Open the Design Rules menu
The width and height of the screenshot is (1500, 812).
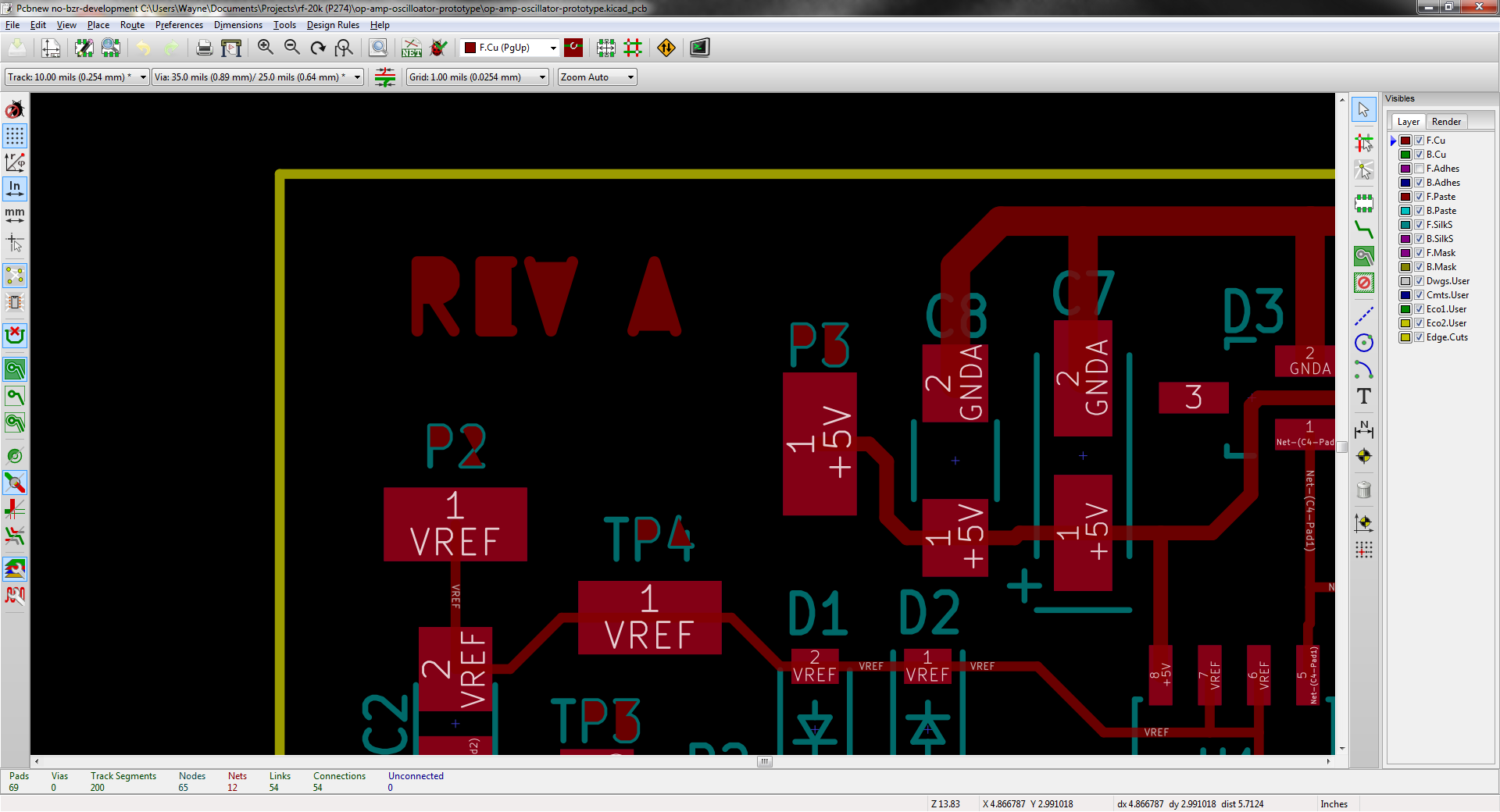(333, 25)
